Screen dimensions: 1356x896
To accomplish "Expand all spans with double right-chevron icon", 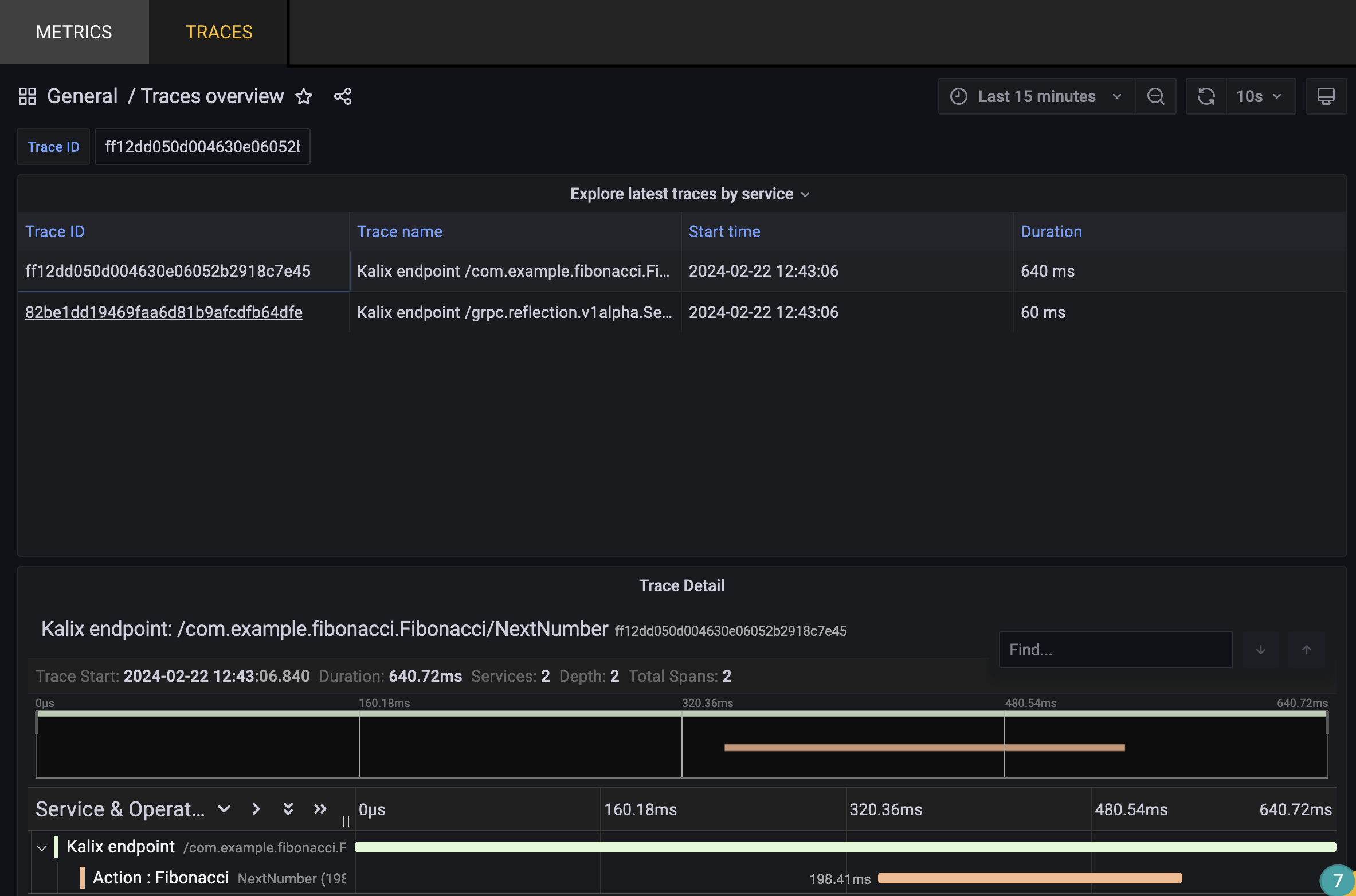I will (319, 809).
